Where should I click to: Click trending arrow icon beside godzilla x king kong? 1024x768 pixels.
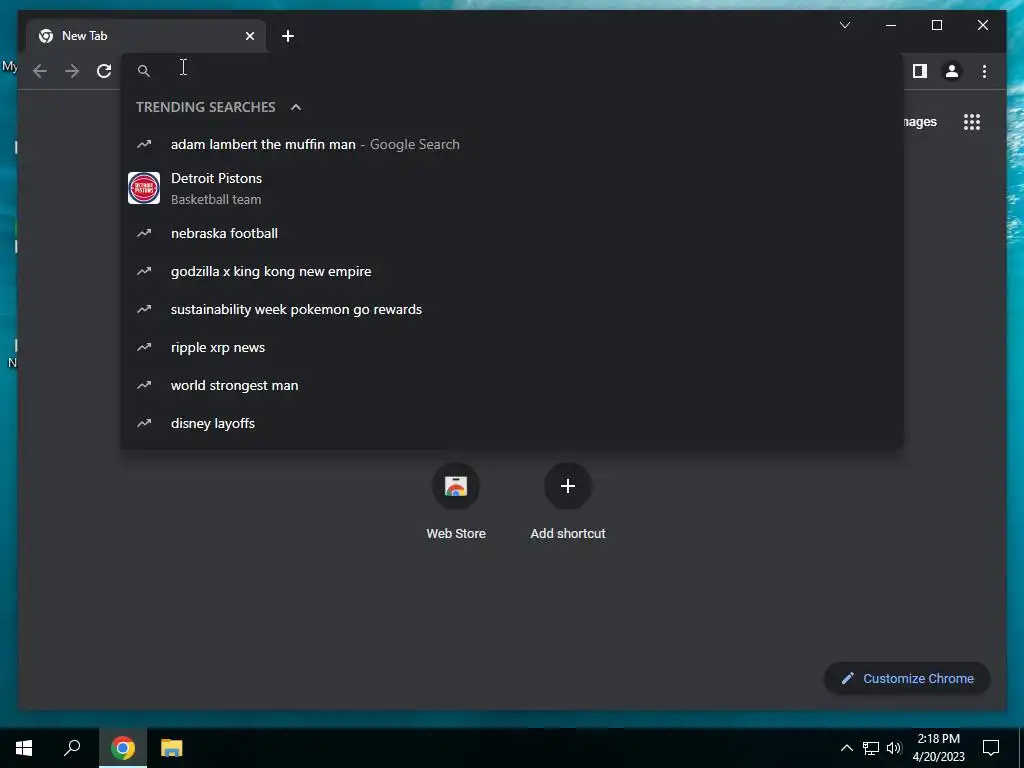pyautogui.click(x=144, y=271)
